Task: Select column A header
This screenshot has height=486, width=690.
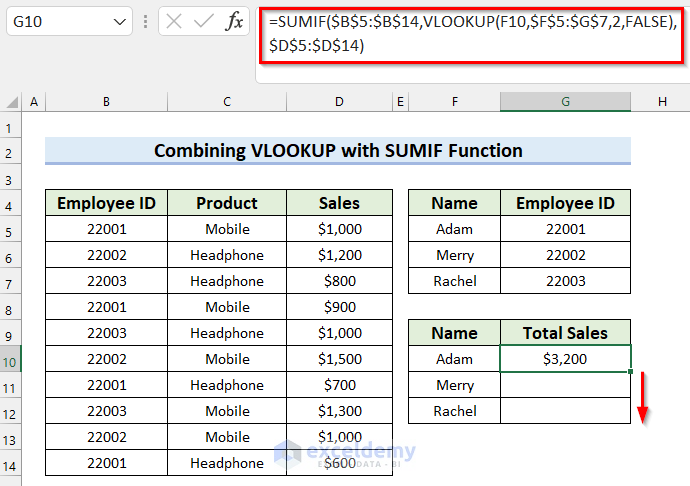Action: click(34, 102)
